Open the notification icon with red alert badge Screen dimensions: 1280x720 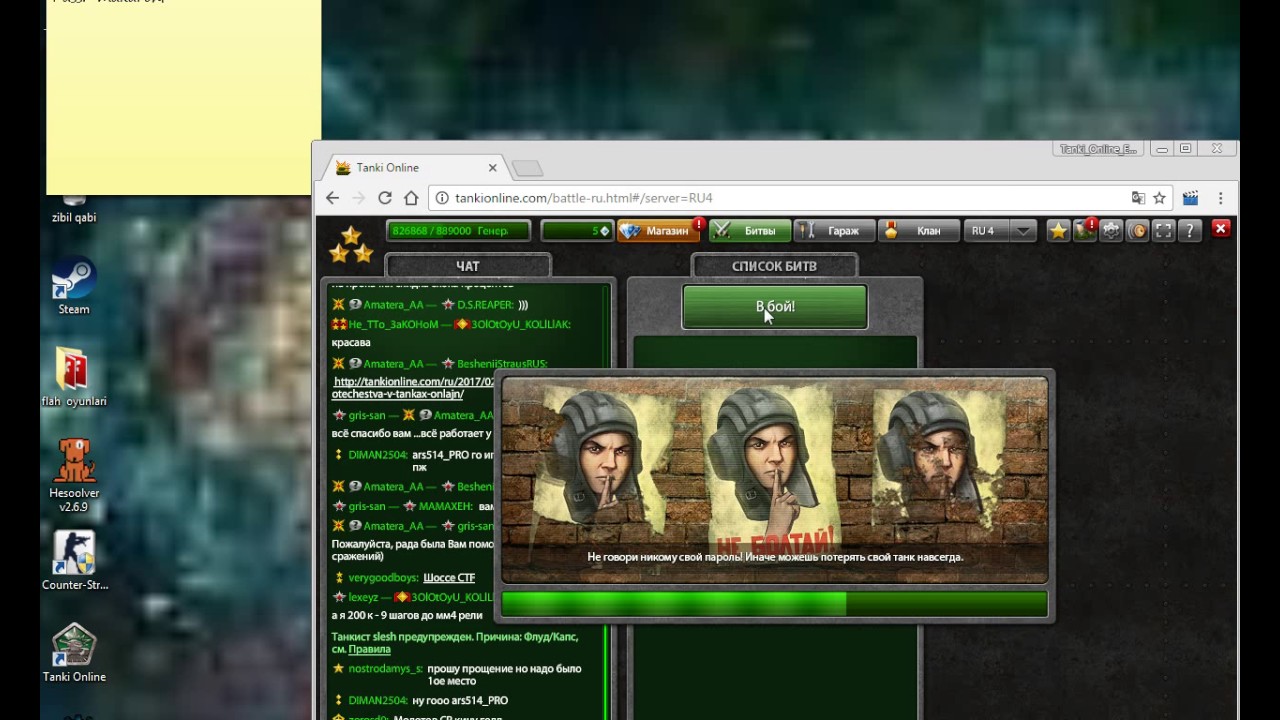coord(1085,231)
